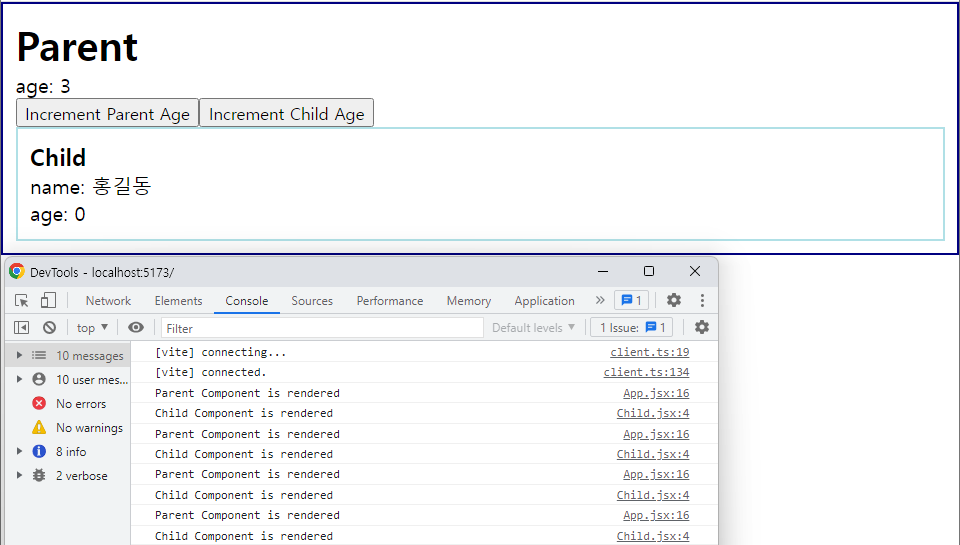The width and height of the screenshot is (960, 545).
Task: Switch to the Sources tab
Action: point(312,301)
